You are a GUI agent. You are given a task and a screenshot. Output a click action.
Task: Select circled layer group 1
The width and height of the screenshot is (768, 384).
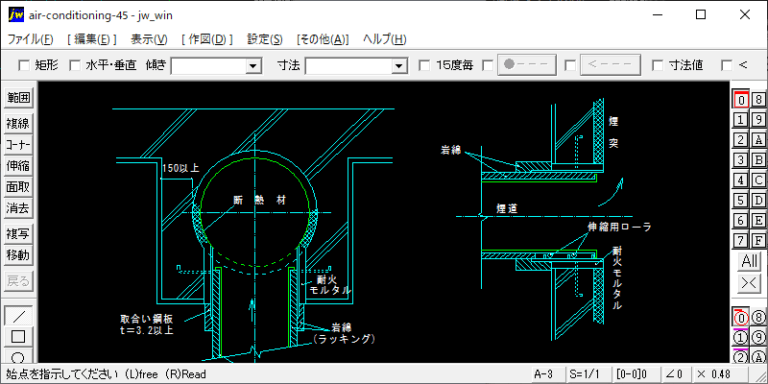pos(741,337)
